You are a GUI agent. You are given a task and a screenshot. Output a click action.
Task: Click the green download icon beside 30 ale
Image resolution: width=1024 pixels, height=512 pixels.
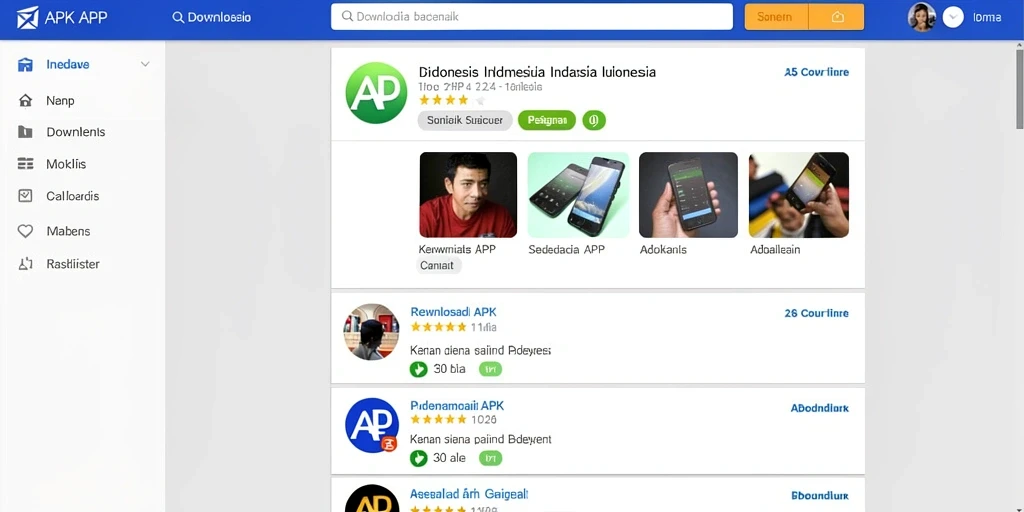pos(418,458)
